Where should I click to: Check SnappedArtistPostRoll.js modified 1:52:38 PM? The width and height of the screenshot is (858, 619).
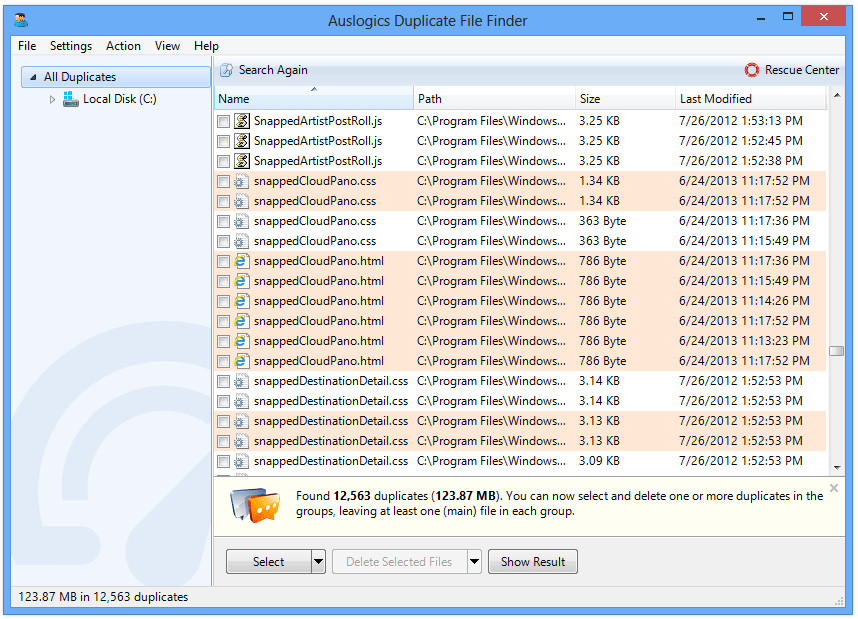(x=223, y=161)
